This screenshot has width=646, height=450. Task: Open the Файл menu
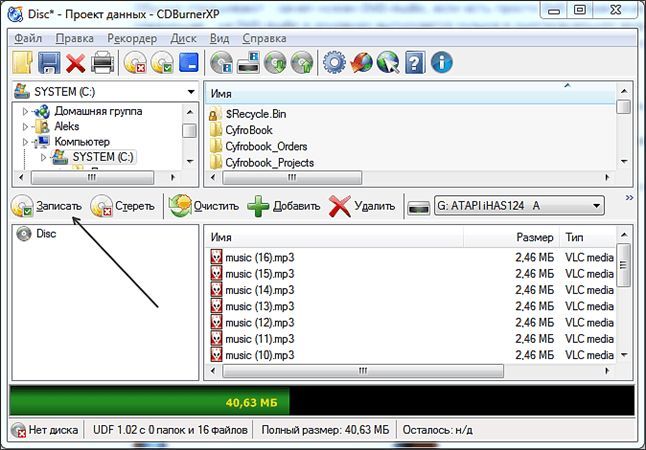tap(28, 38)
